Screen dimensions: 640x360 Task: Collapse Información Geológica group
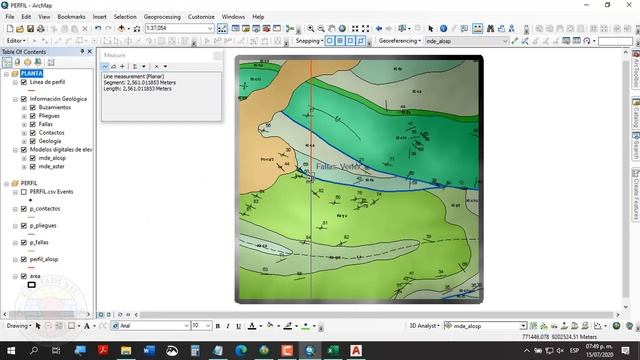tap(15, 99)
